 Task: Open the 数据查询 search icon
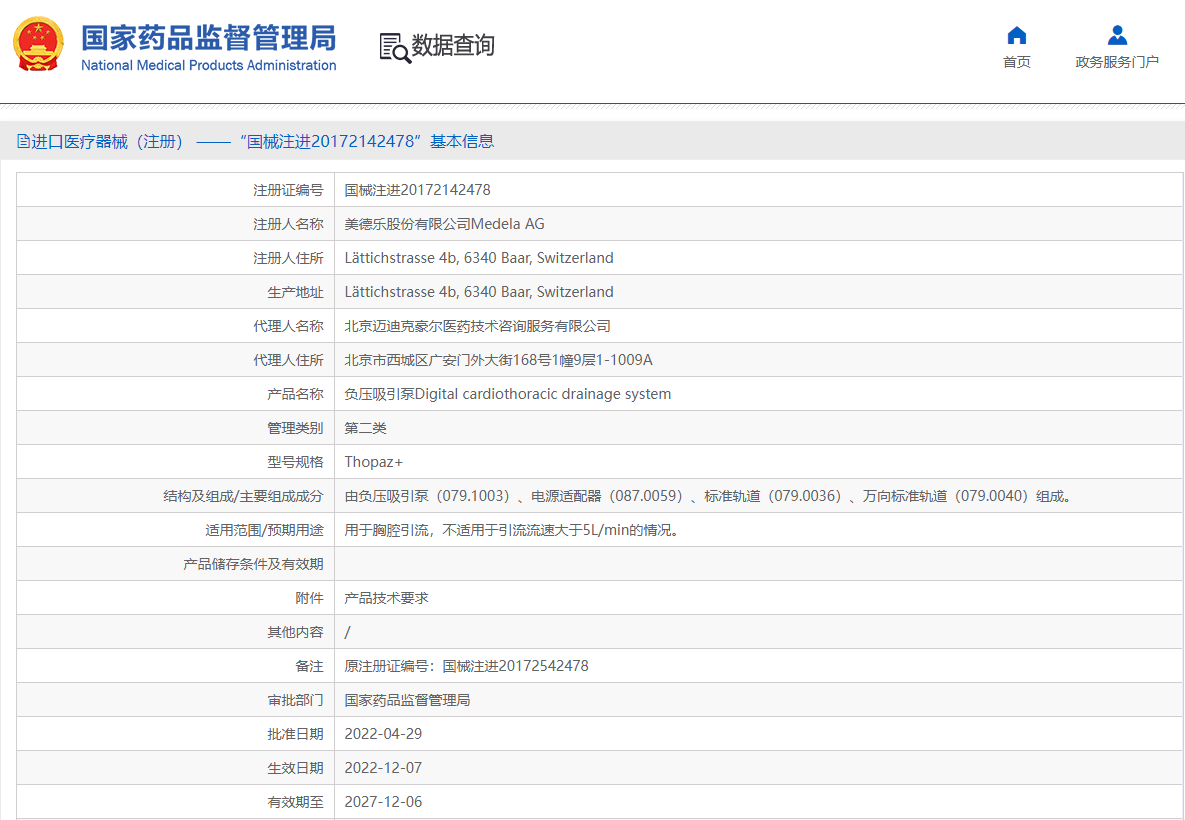coord(394,48)
